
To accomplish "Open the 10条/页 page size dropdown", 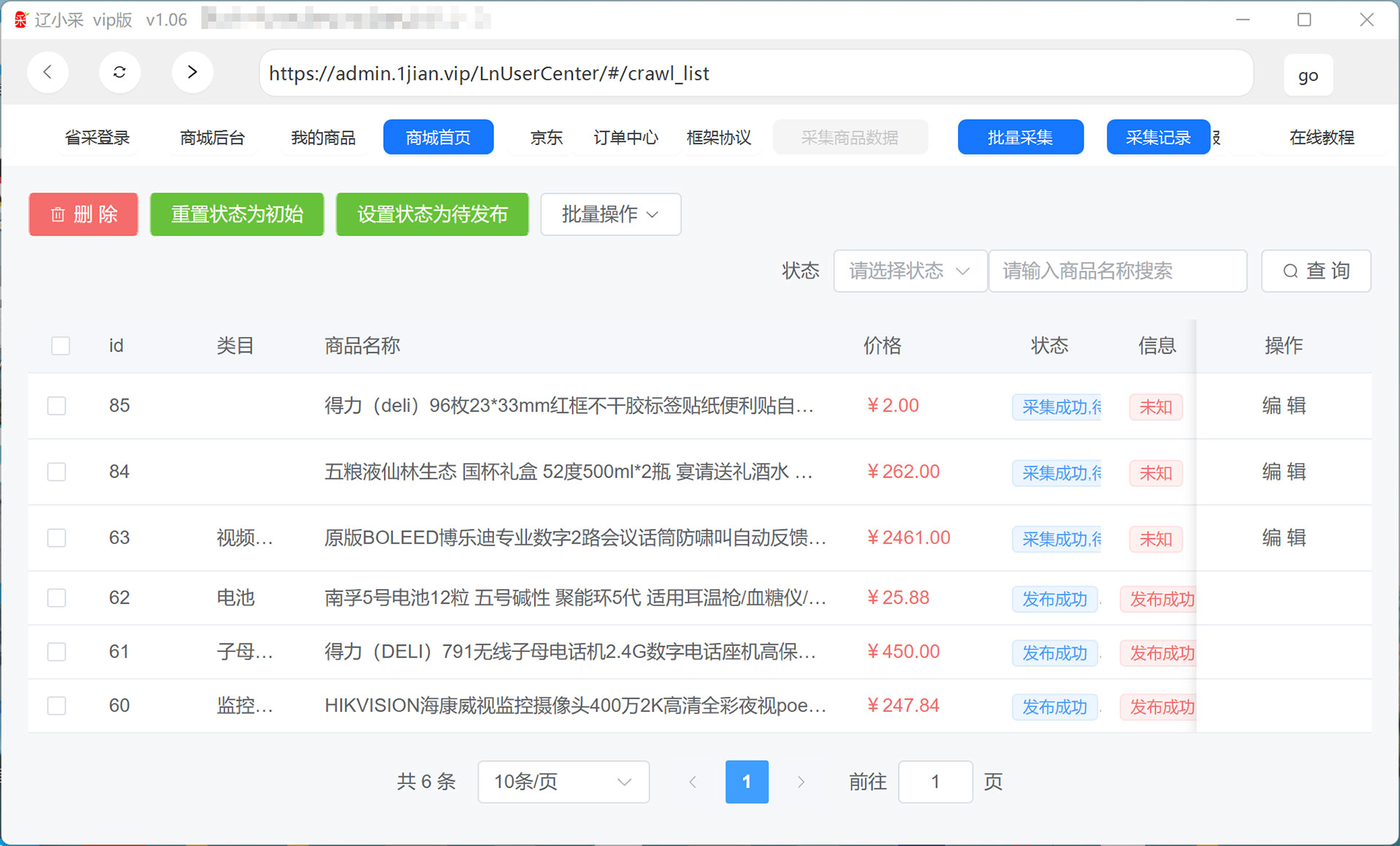I will (x=563, y=781).
